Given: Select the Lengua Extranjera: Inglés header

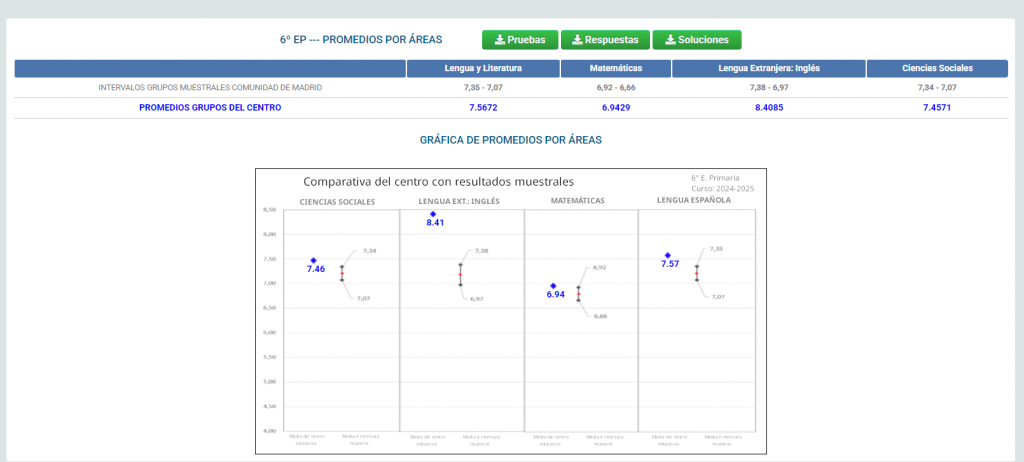Looking at the screenshot, I should click(769, 69).
